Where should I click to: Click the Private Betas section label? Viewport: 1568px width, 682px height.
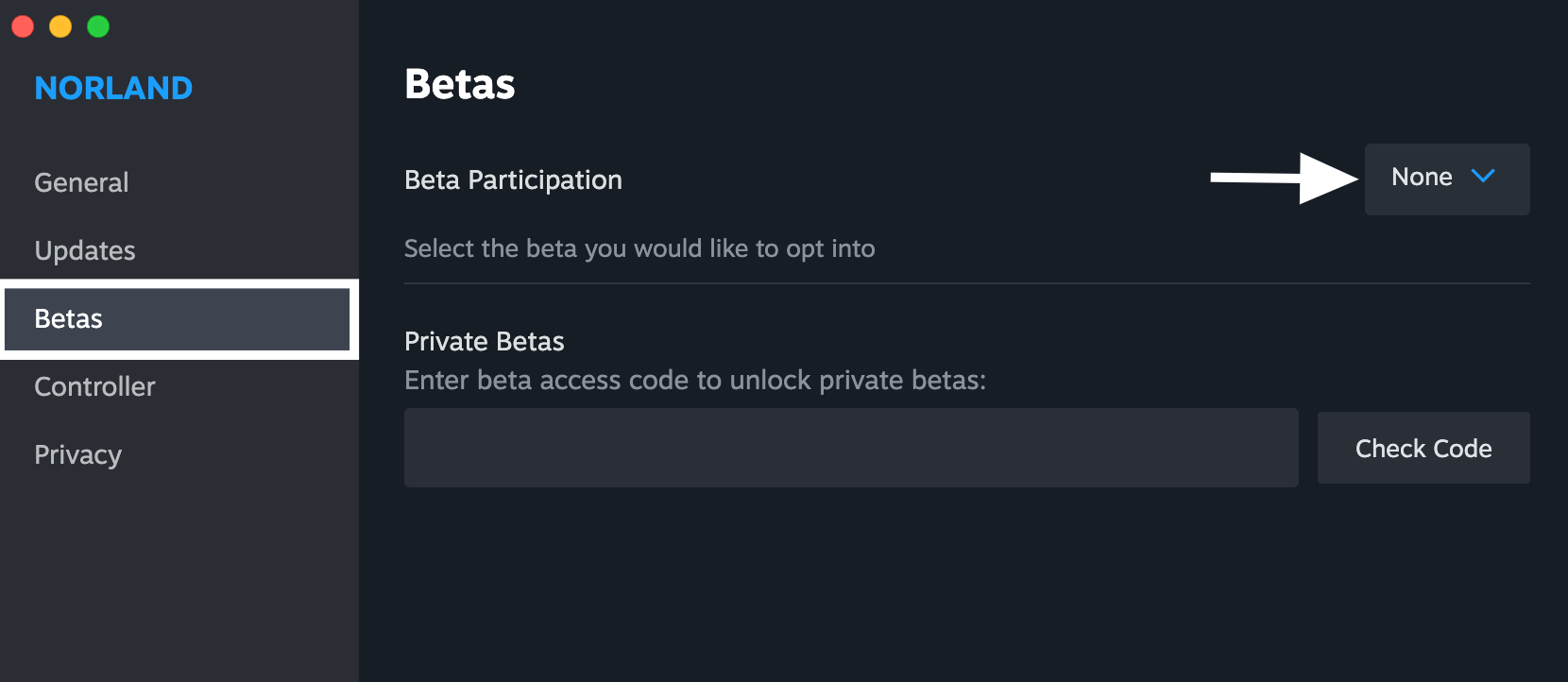[x=484, y=341]
